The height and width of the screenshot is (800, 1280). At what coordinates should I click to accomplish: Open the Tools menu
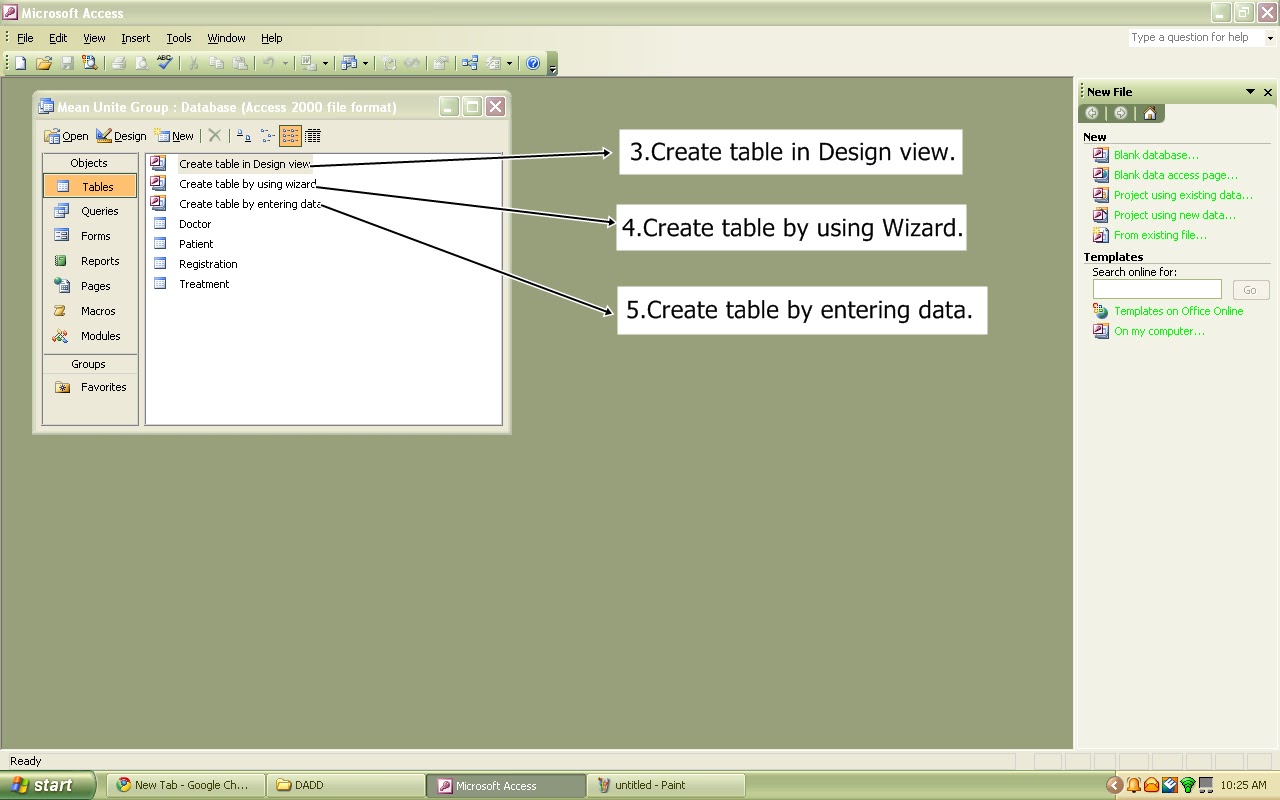click(x=179, y=38)
